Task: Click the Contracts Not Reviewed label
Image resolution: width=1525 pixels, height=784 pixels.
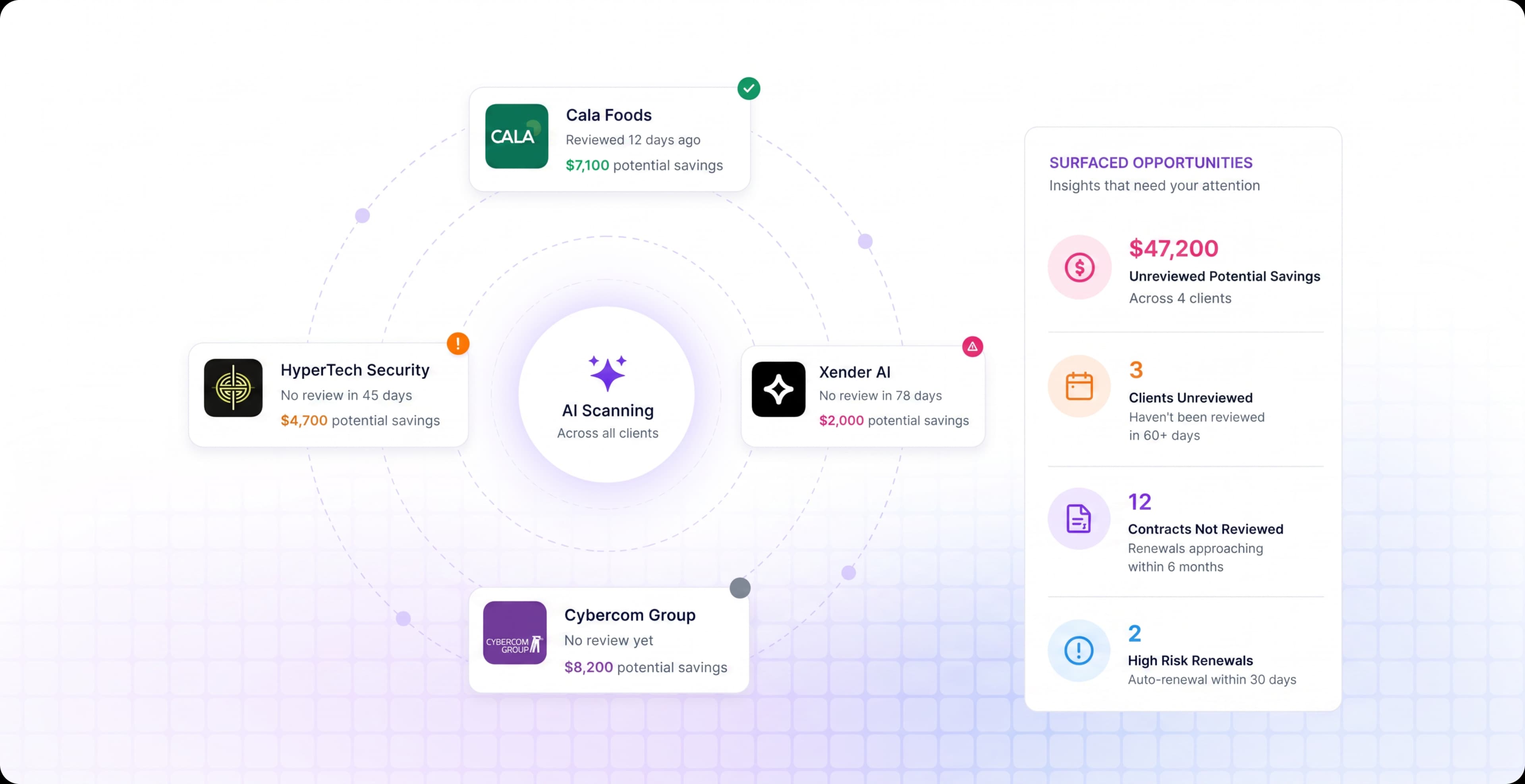Action: point(1206,529)
